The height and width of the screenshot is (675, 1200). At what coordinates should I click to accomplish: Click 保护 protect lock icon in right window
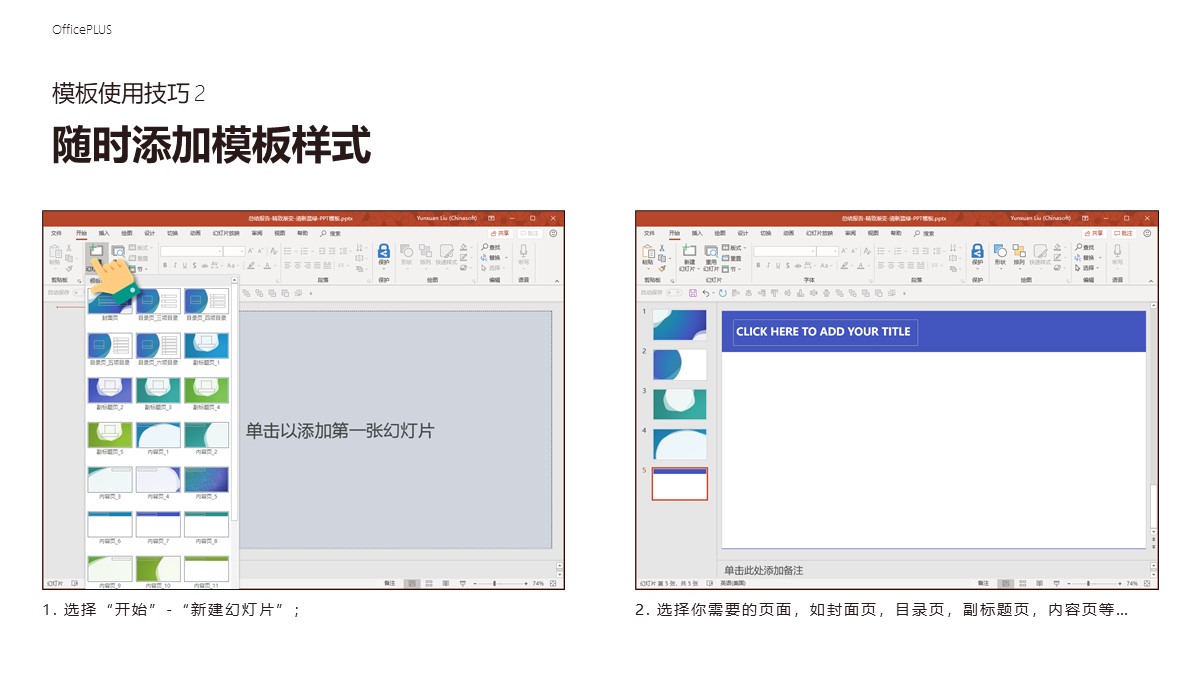[978, 251]
